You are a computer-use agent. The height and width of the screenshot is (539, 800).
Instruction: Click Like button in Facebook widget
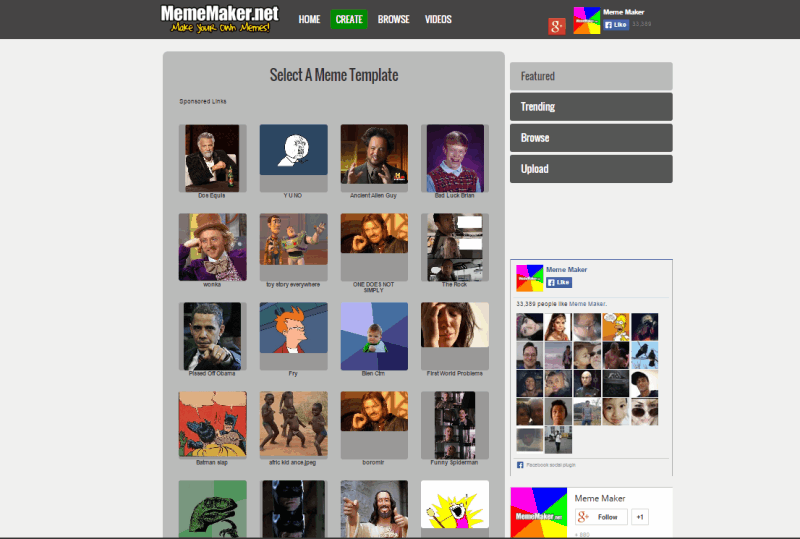coord(559,282)
